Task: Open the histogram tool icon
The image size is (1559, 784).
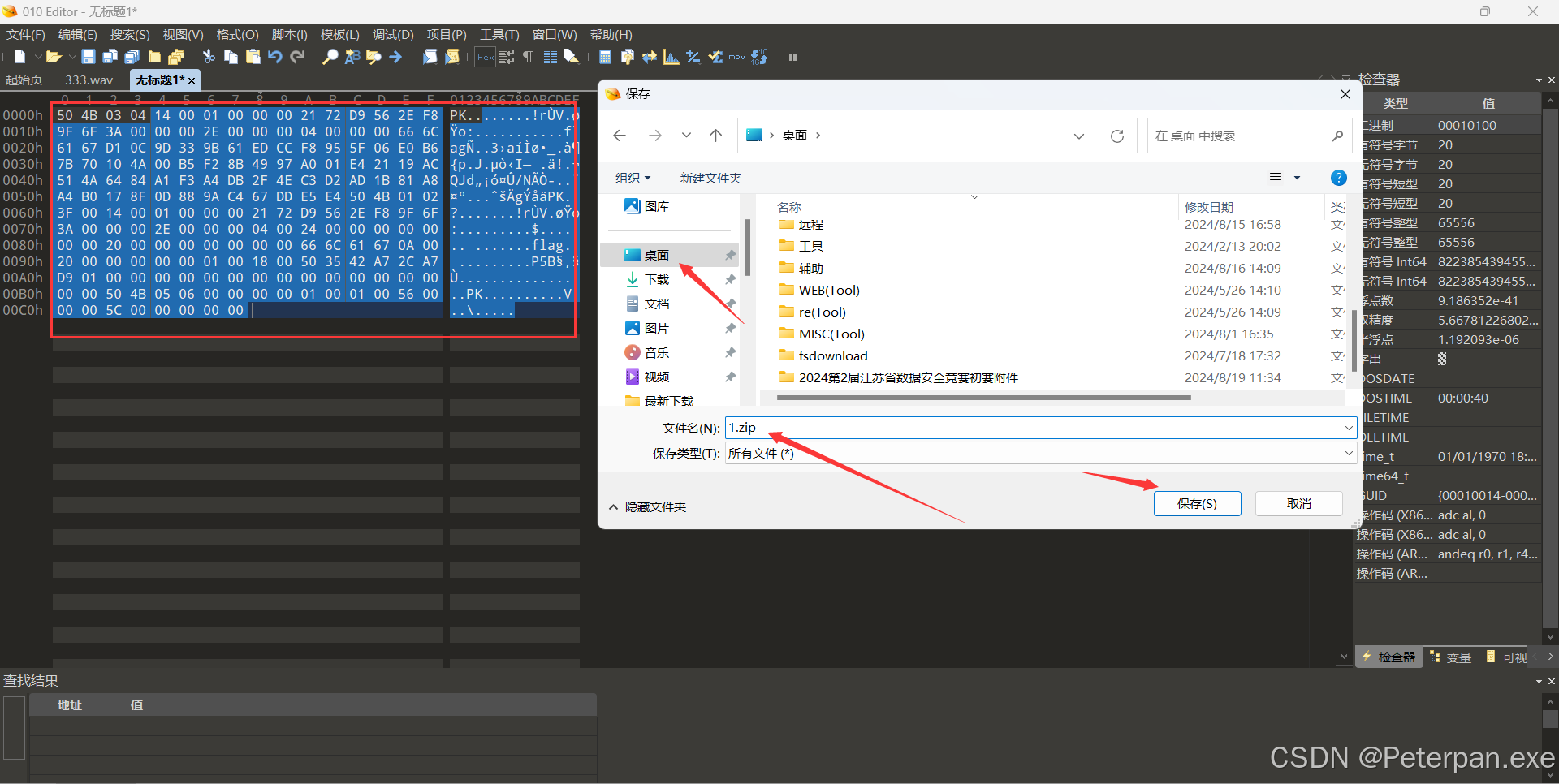Action: pyautogui.click(x=671, y=57)
